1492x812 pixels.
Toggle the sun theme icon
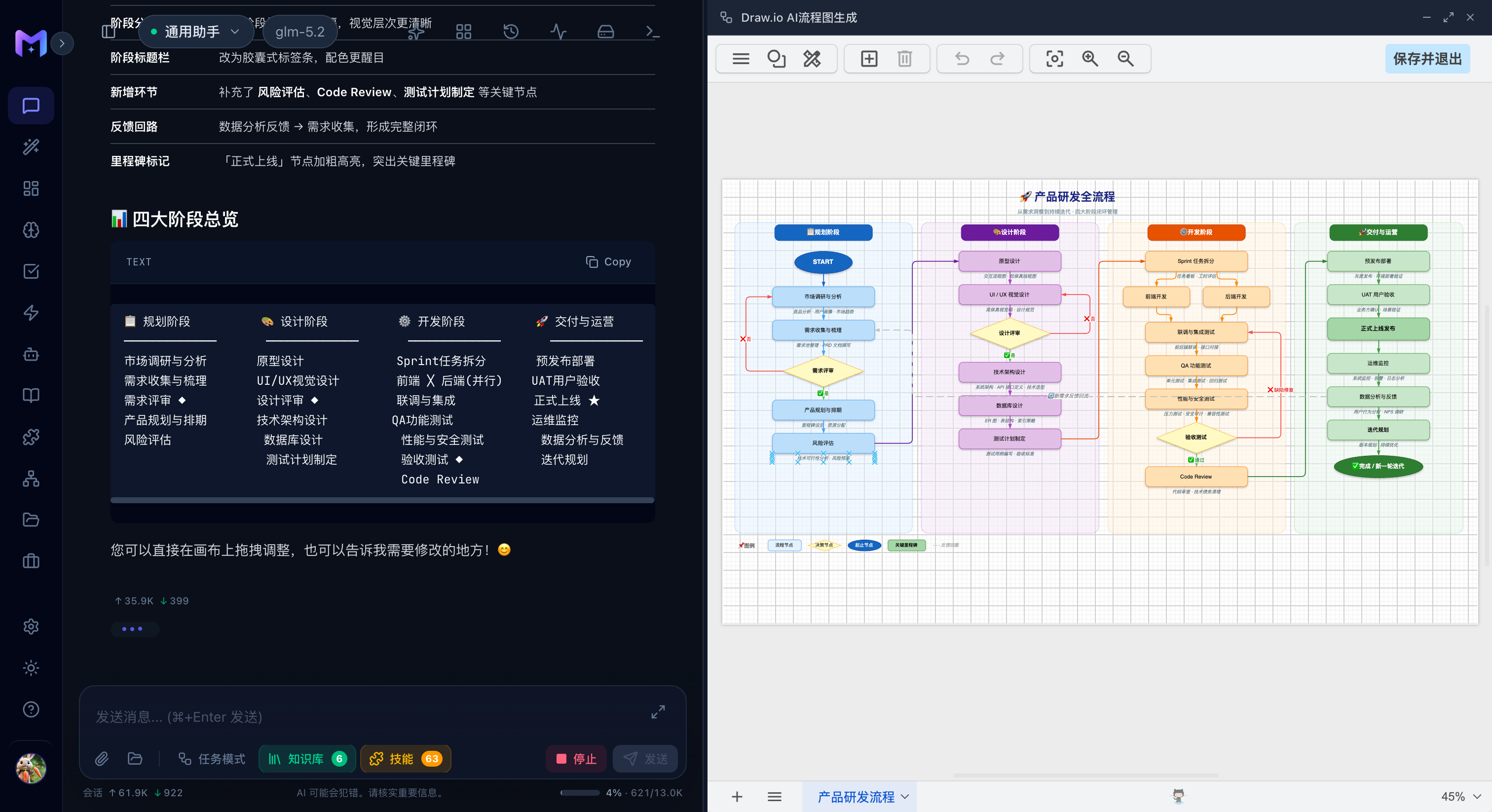[x=31, y=668]
